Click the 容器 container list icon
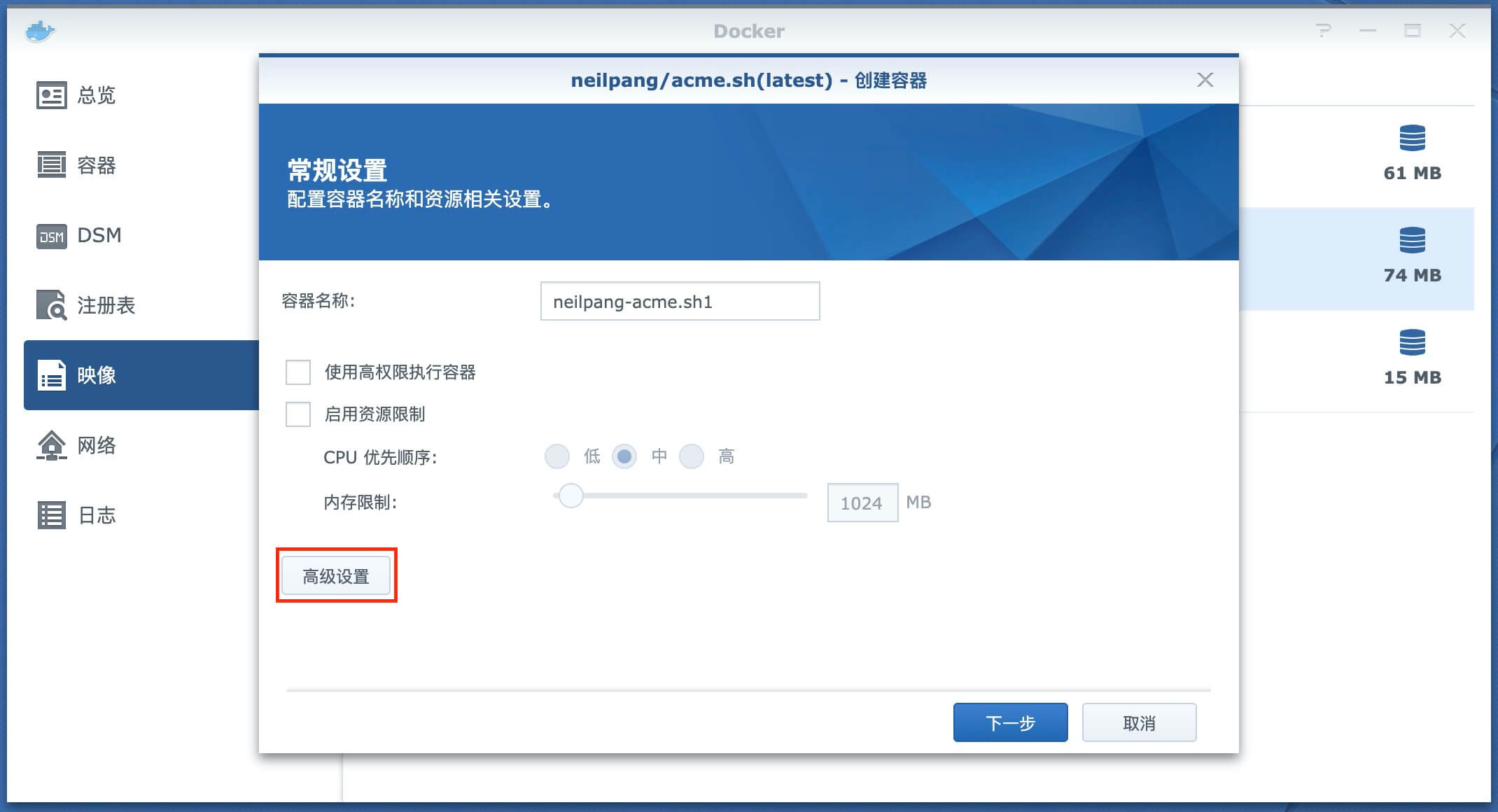 click(x=51, y=165)
